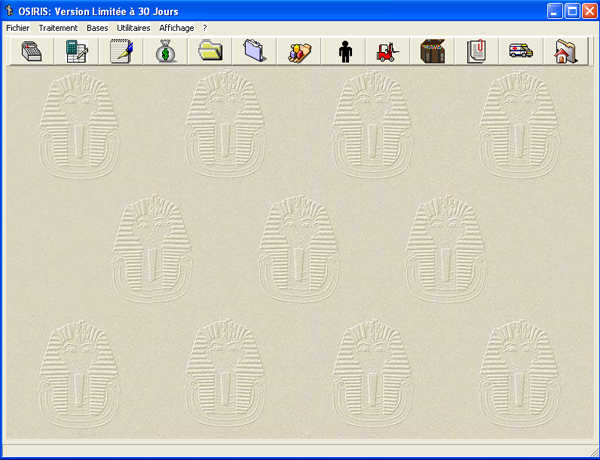Click the cash register toolbar icon

(31, 51)
